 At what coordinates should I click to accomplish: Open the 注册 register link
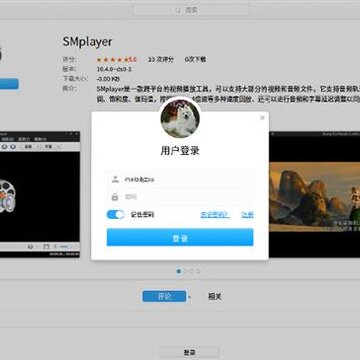click(x=247, y=215)
